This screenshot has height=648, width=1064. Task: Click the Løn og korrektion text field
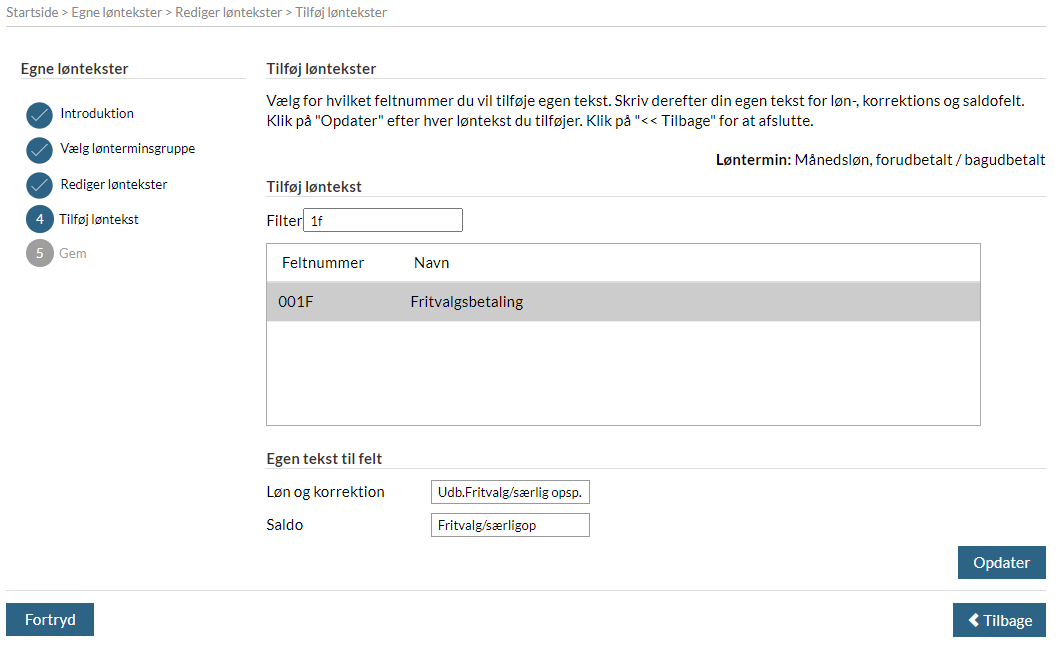(x=510, y=492)
